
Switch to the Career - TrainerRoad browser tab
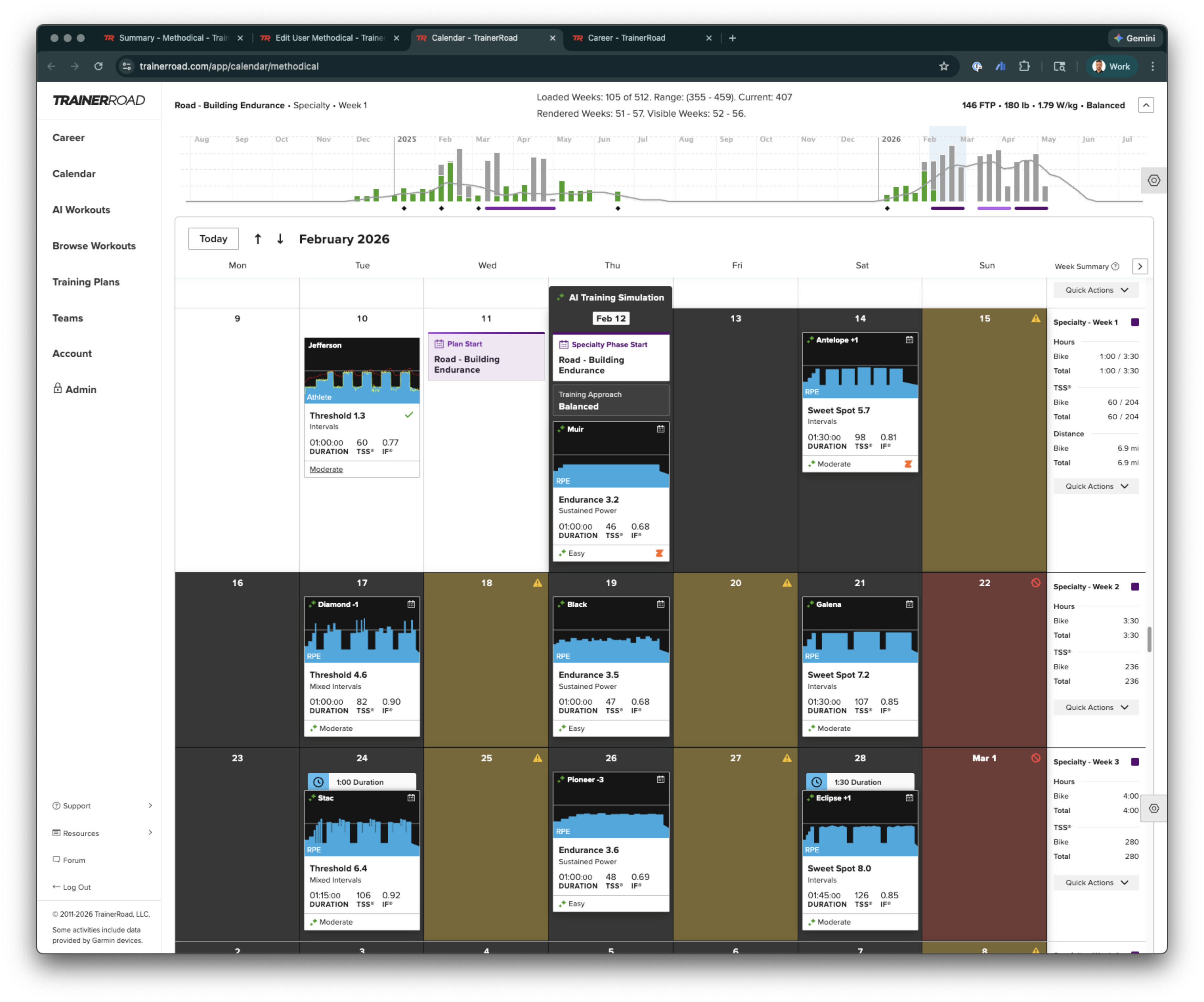pos(627,38)
